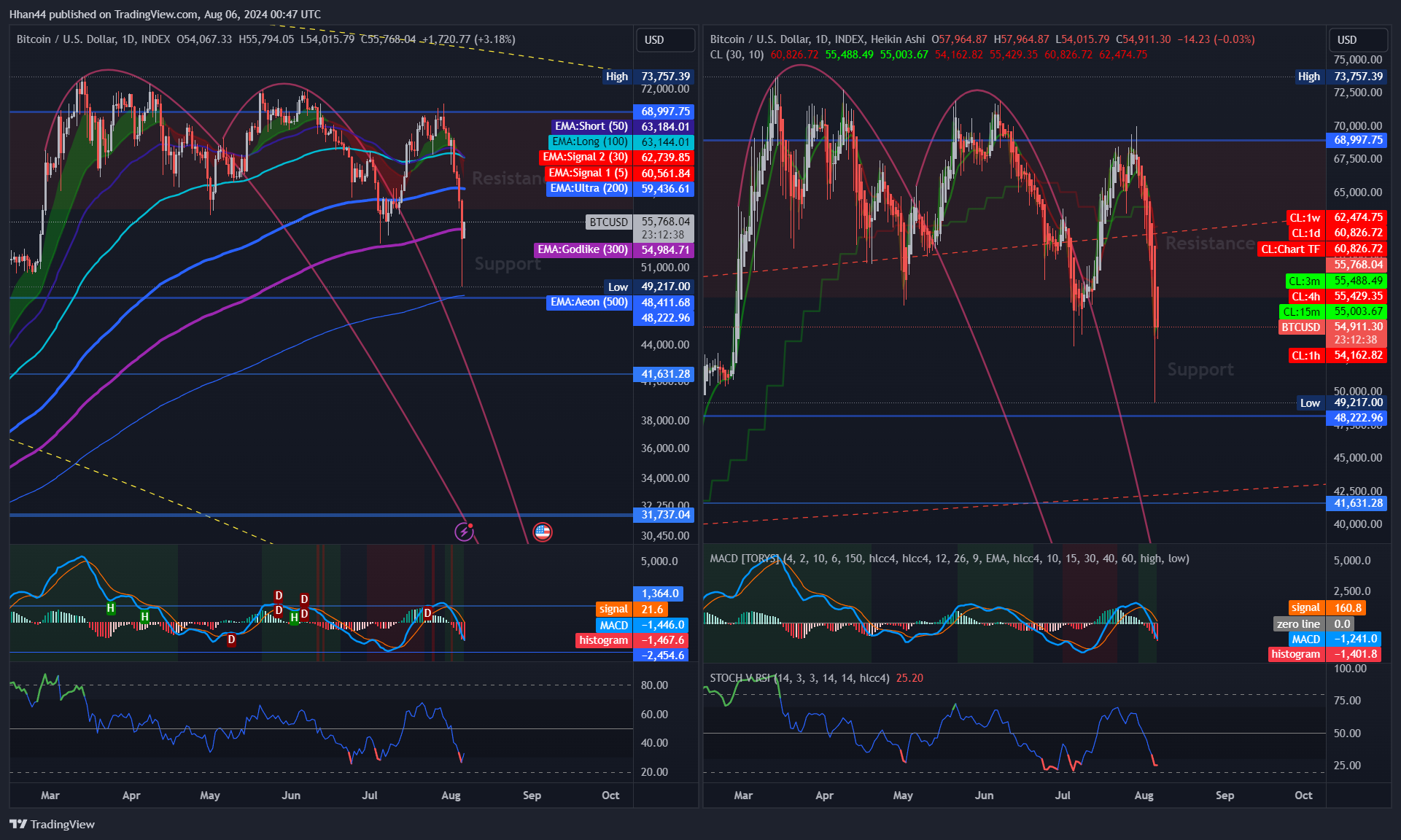Select the 31,737.04 level label
Screen dimensions: 1401x840
pyautogui.click(x=664, y=515)
